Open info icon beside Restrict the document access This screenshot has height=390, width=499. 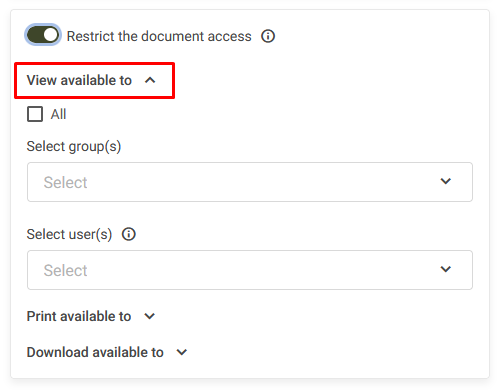[268, 36]
